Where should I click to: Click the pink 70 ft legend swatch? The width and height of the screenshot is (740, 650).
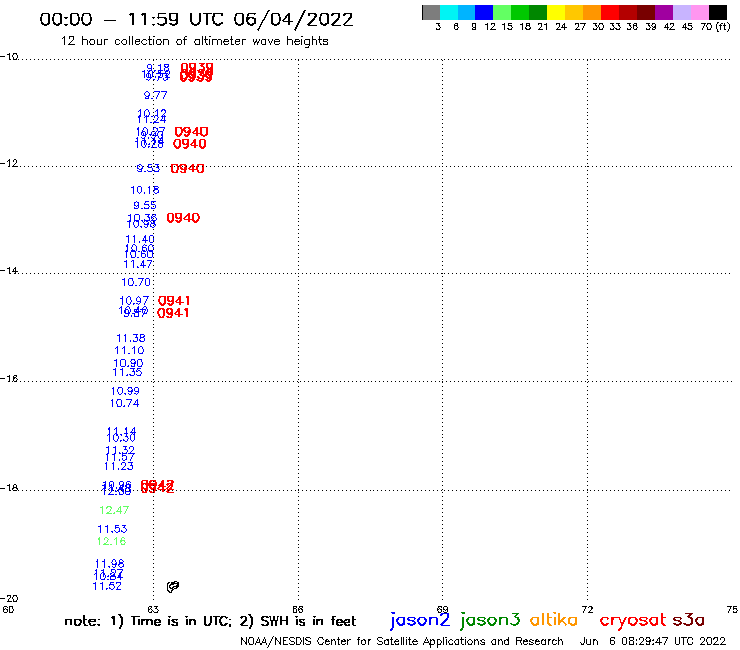tap(699, 12)
